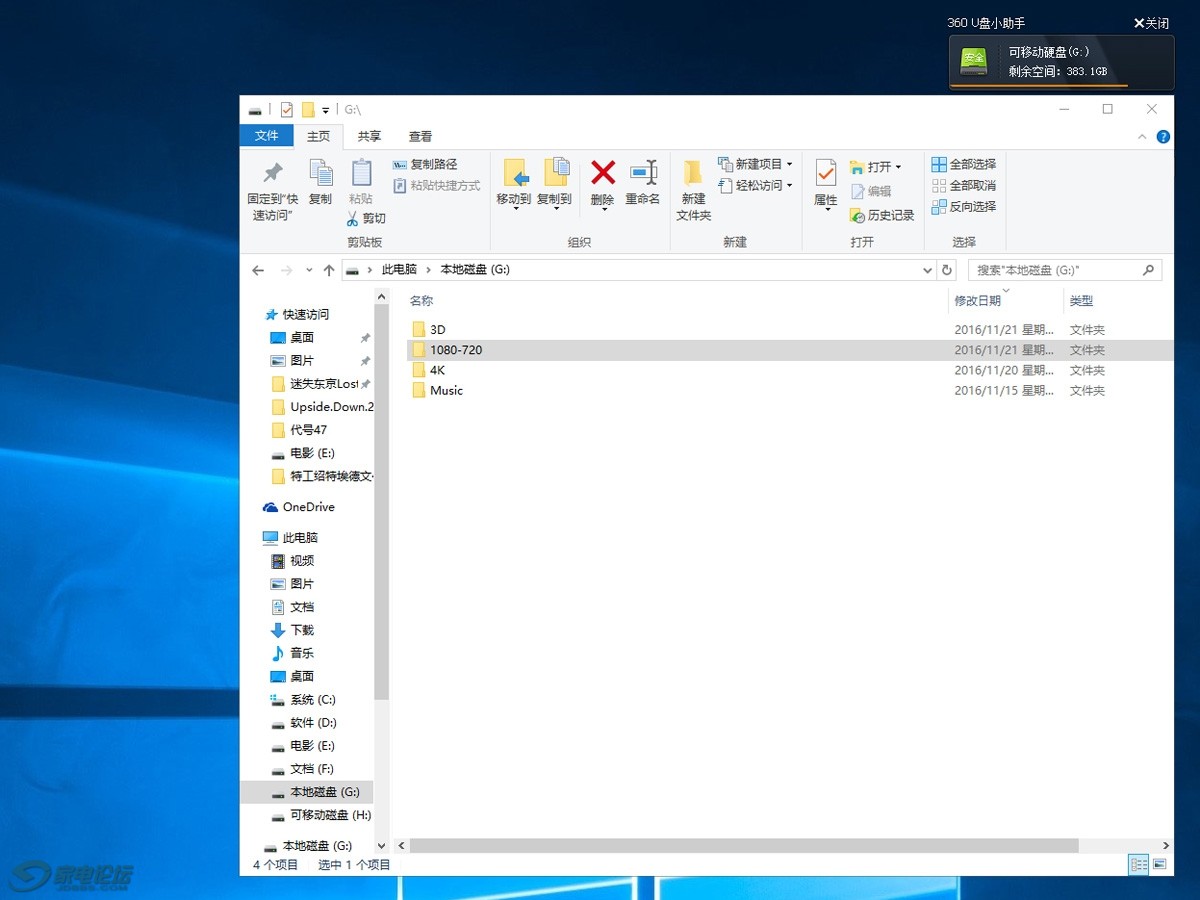Click the Rename (重命名) icon
1200x900 pixels.
click(x=642, y=173)
